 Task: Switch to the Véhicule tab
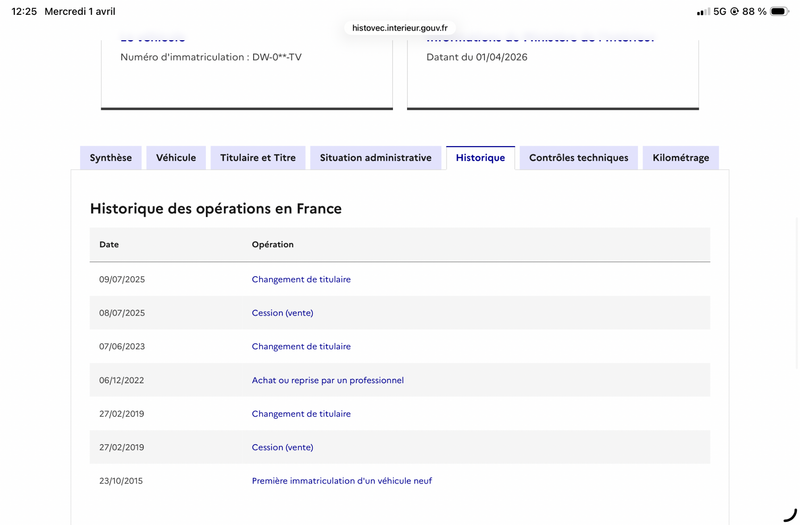(x=176, y=158)
